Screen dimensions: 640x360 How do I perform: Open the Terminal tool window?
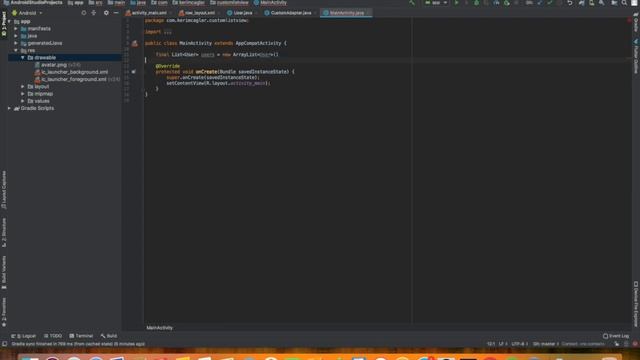tap(81, 336)
